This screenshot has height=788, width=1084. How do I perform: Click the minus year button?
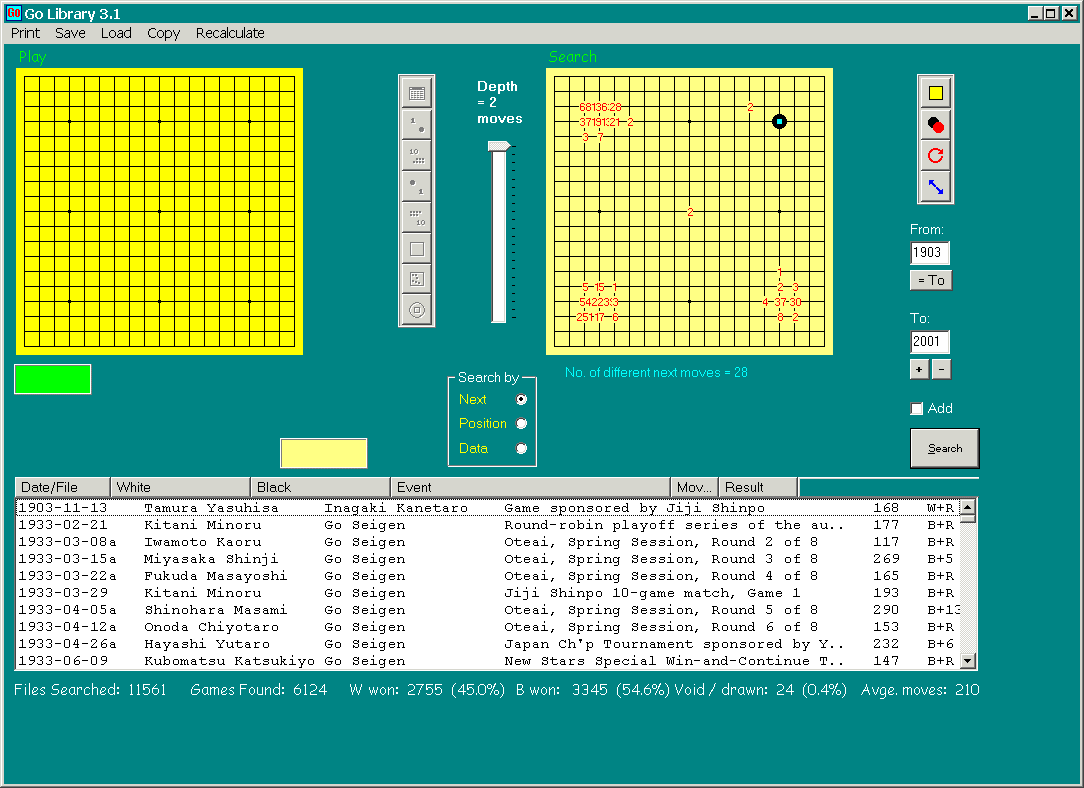click(941, 370)
